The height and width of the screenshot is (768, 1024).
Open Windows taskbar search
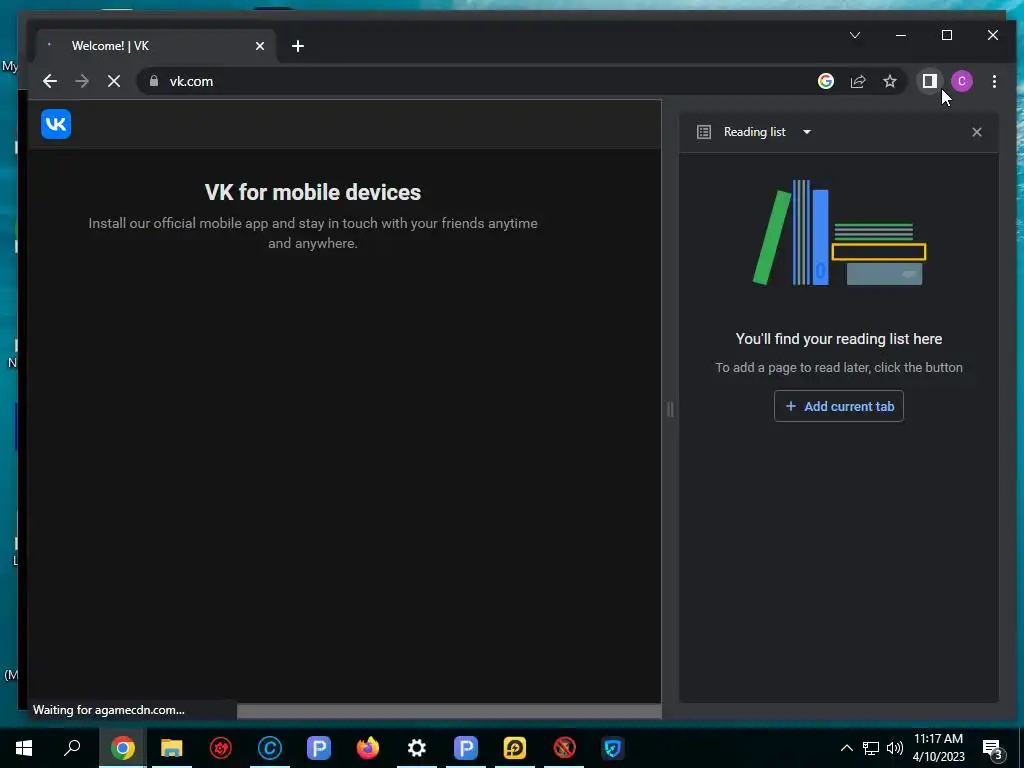click(x=72, y=748)
